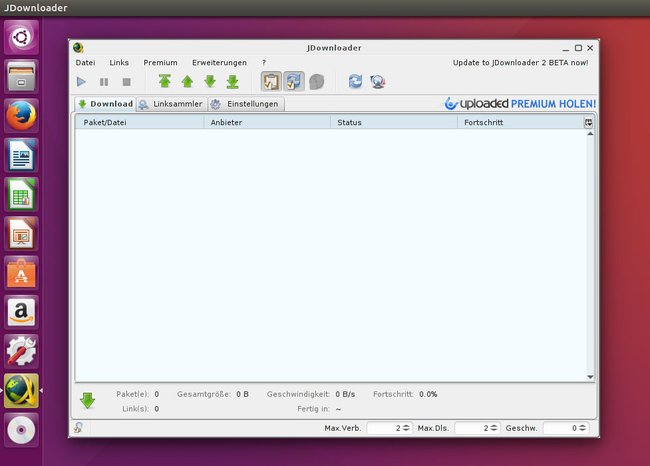Viewport: 650px width, 466px height.
Task: Move selection to top of list
Action: 165,81
